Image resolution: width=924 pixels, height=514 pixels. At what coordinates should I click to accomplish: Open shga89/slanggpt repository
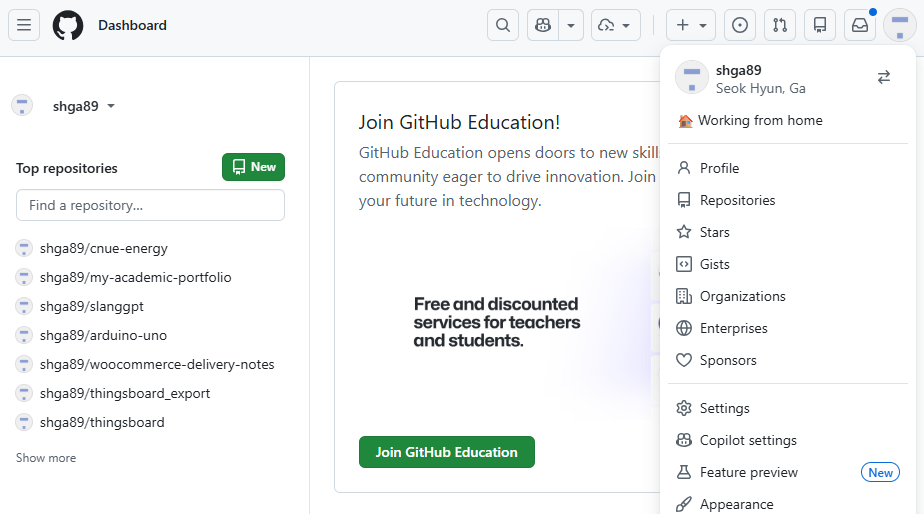[92, 306]
